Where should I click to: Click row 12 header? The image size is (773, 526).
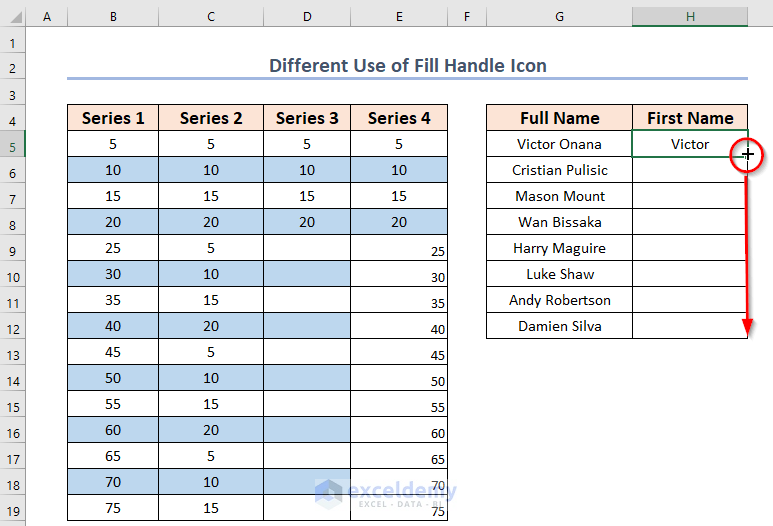point(13,326)
